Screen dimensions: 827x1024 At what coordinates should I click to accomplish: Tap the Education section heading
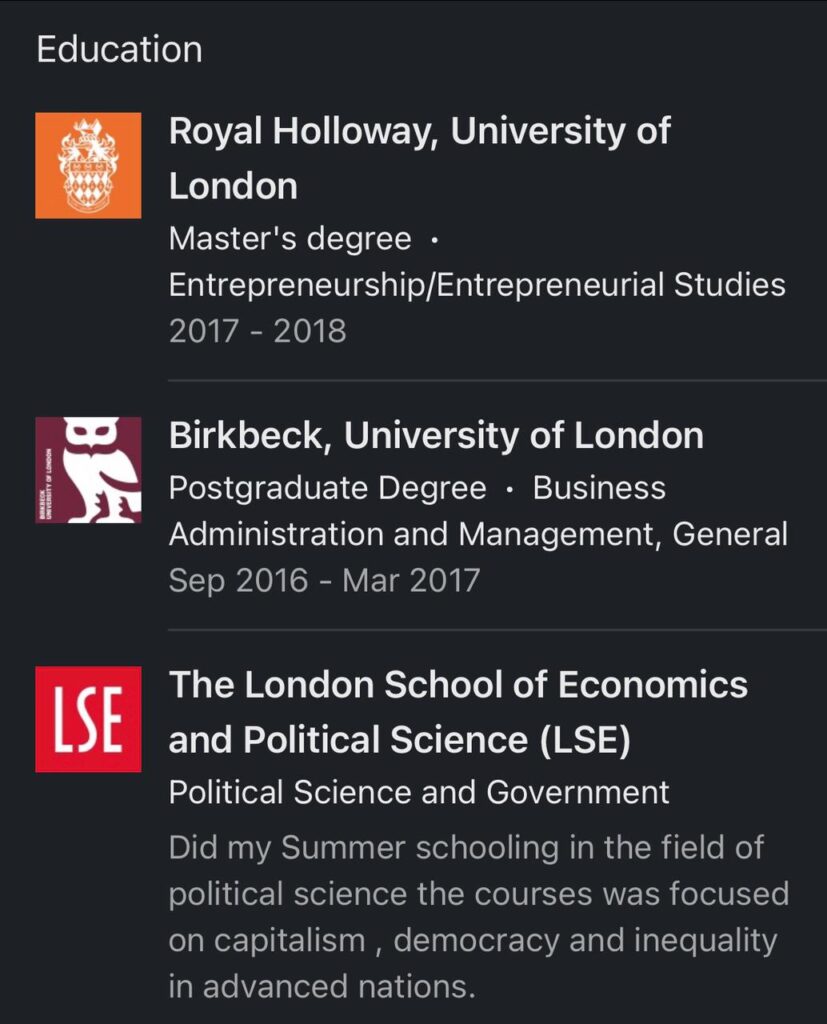tap(119, 49)
